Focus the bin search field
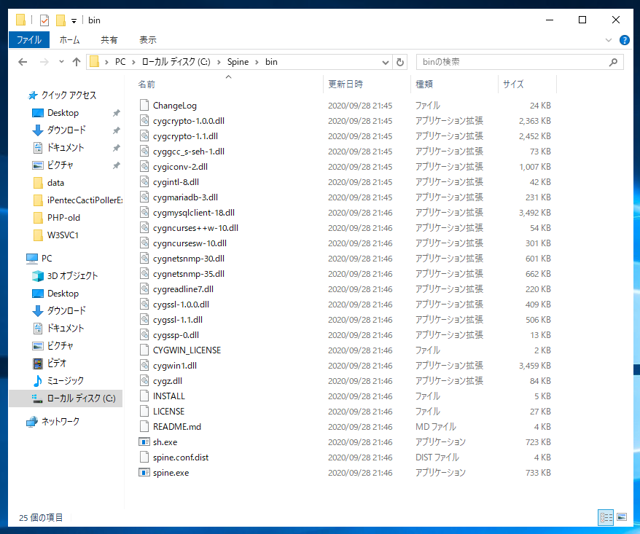Viewport: 640px width, 534px height. [x=520, y=62]
